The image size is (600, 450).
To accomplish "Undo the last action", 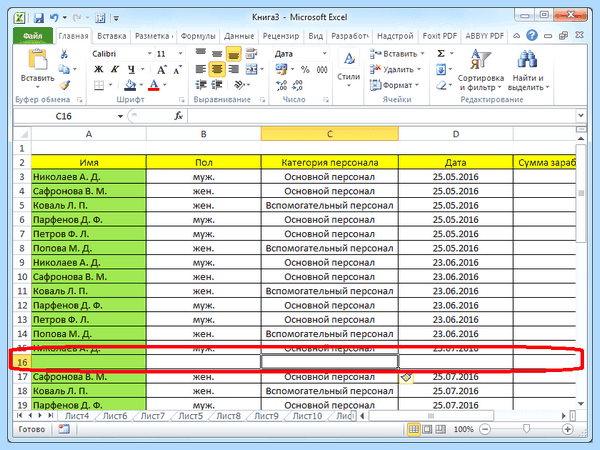I will pos(54,18).
